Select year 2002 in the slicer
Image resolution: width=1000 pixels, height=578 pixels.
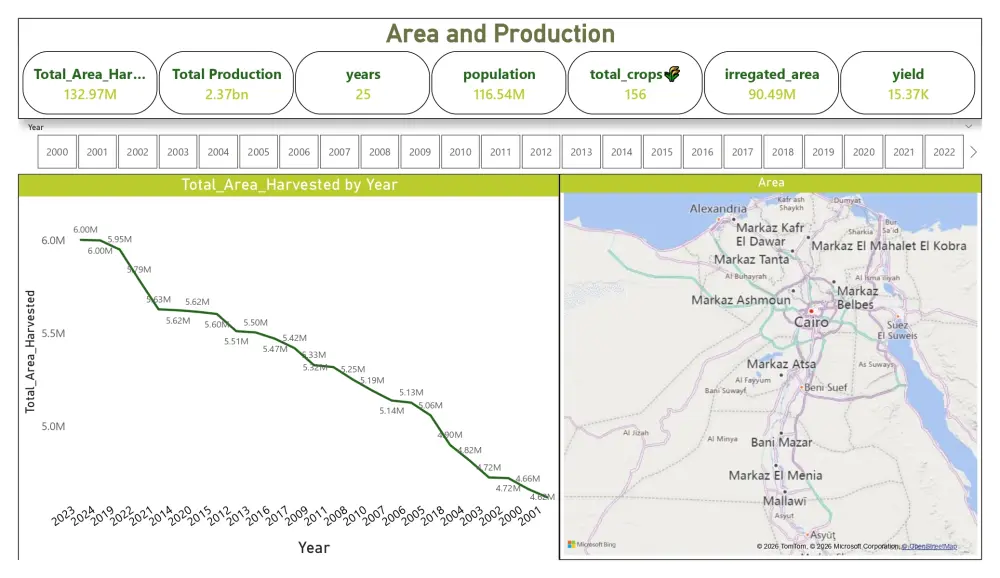pos(137,152)
